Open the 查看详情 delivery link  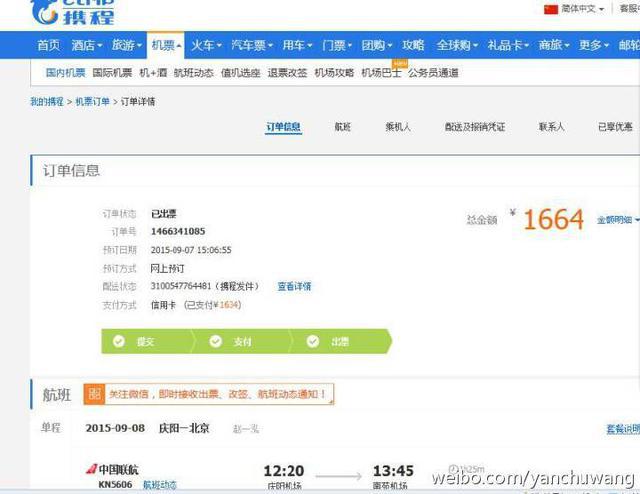point(294,286)
